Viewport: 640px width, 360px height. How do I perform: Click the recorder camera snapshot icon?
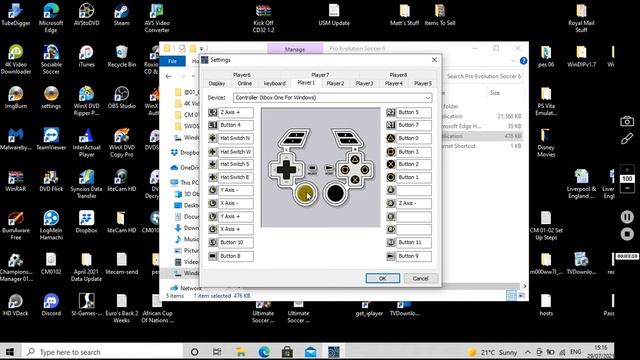click(627, 121)
